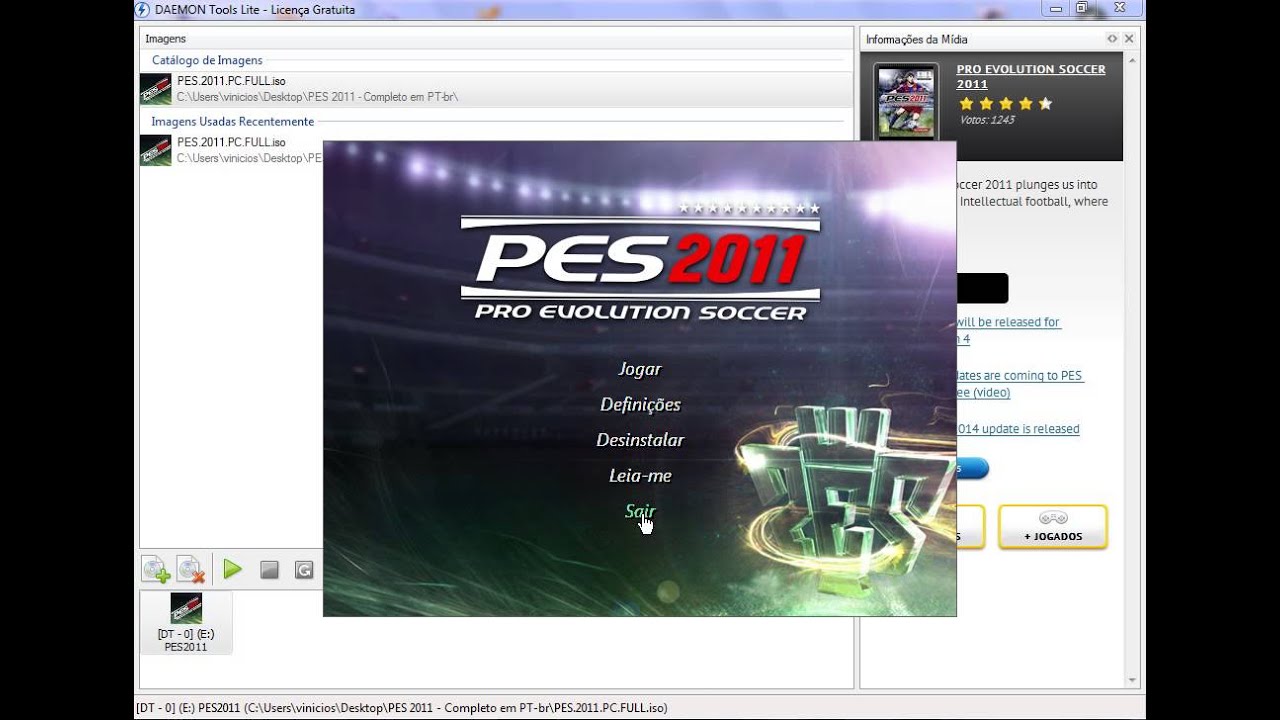Click the PES 2011 cover art thumbnail

click(906, 103)
